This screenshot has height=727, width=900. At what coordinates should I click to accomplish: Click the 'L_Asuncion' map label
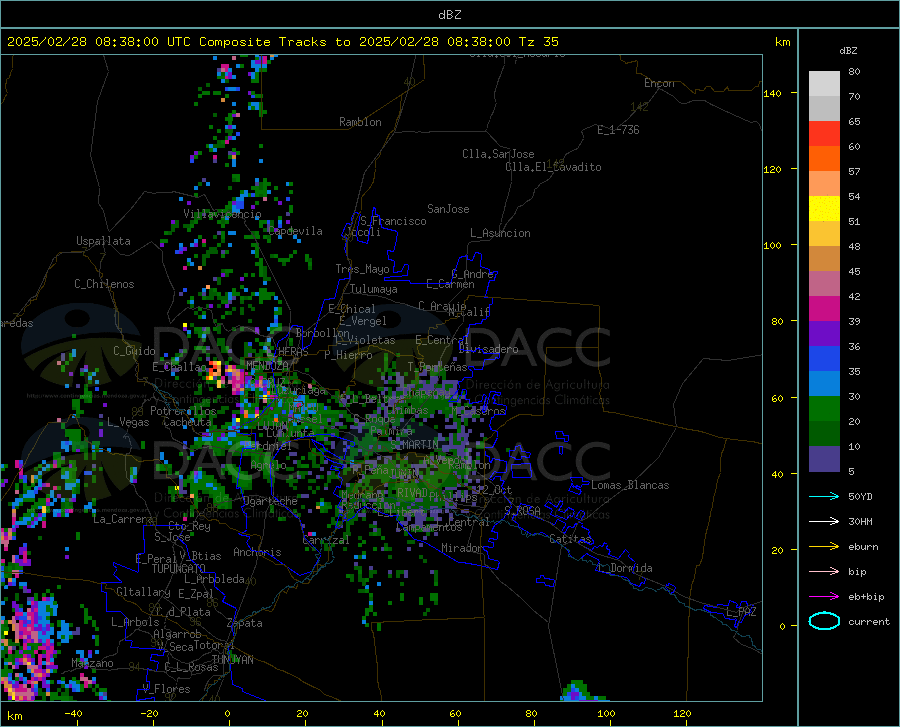click(x=500, y=233)
